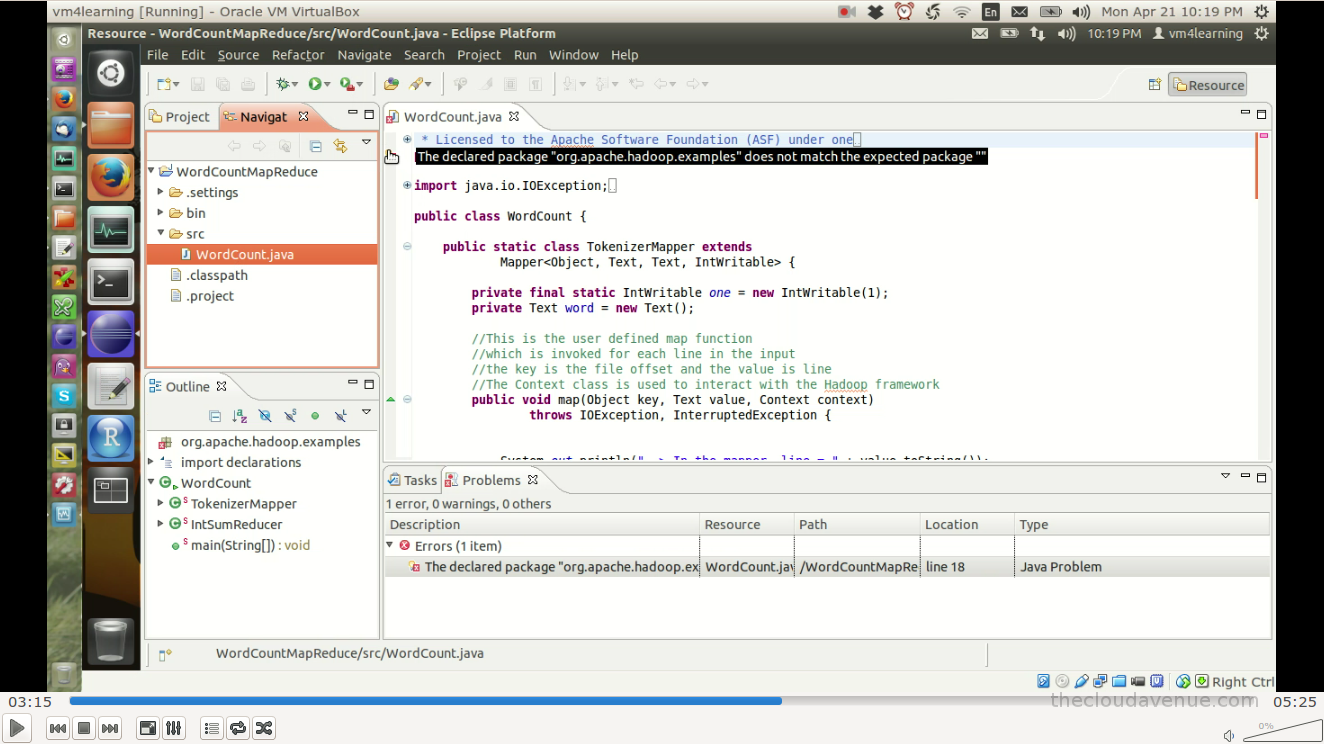Viewport: 1324px width, 744px height.
Task: Toggle Hide Static Members in Outline
Action: 290,416
